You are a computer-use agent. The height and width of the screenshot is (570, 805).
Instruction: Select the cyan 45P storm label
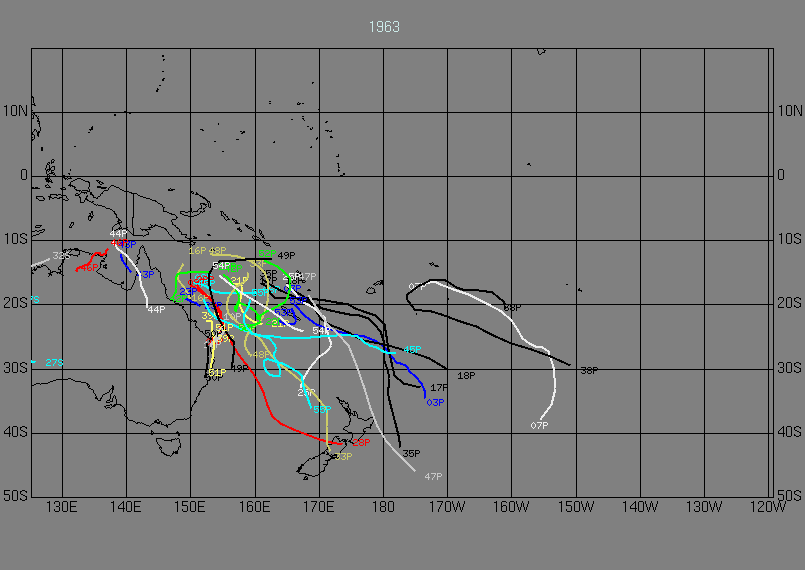(x=411, y=350)
